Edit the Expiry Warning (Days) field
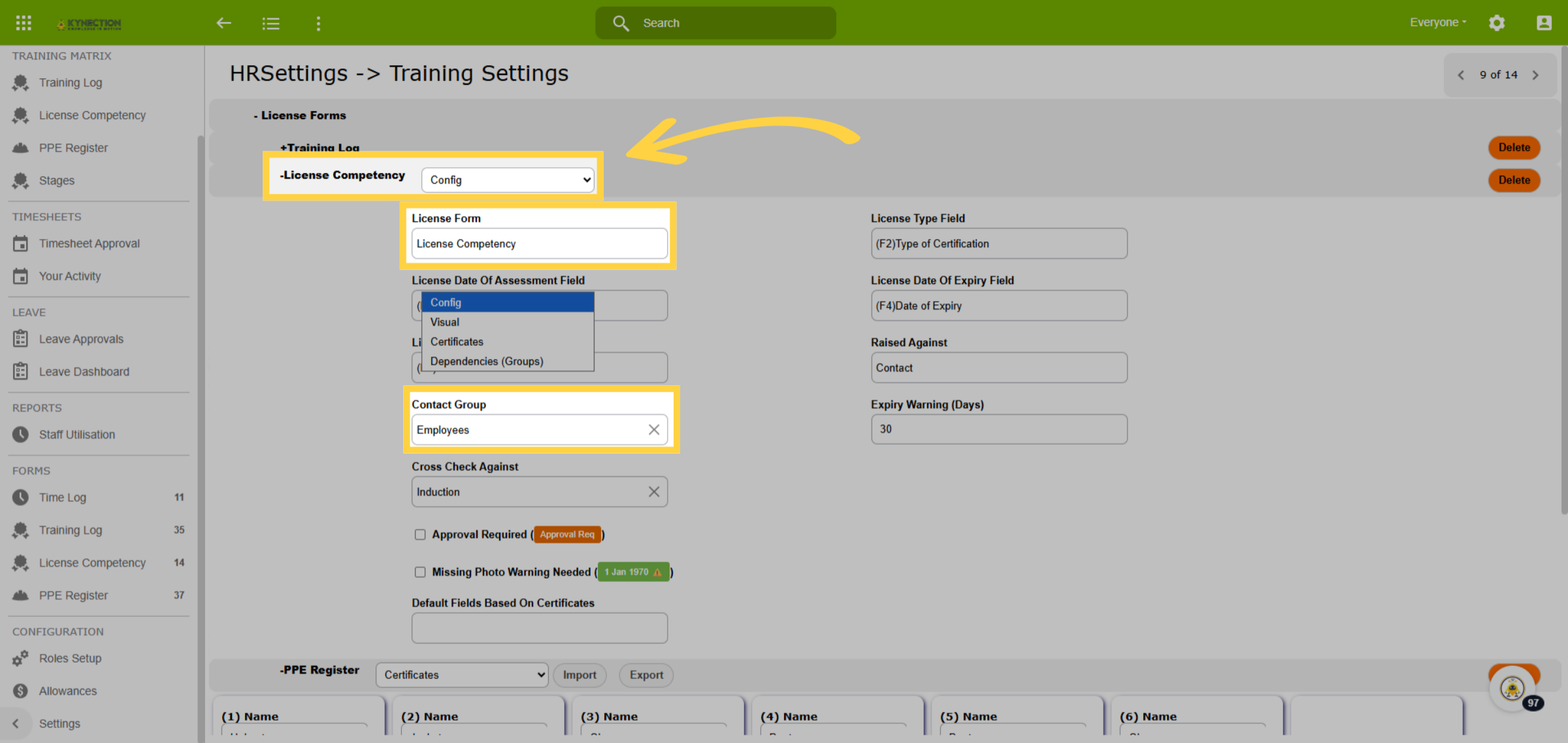 tap(998, 430)
